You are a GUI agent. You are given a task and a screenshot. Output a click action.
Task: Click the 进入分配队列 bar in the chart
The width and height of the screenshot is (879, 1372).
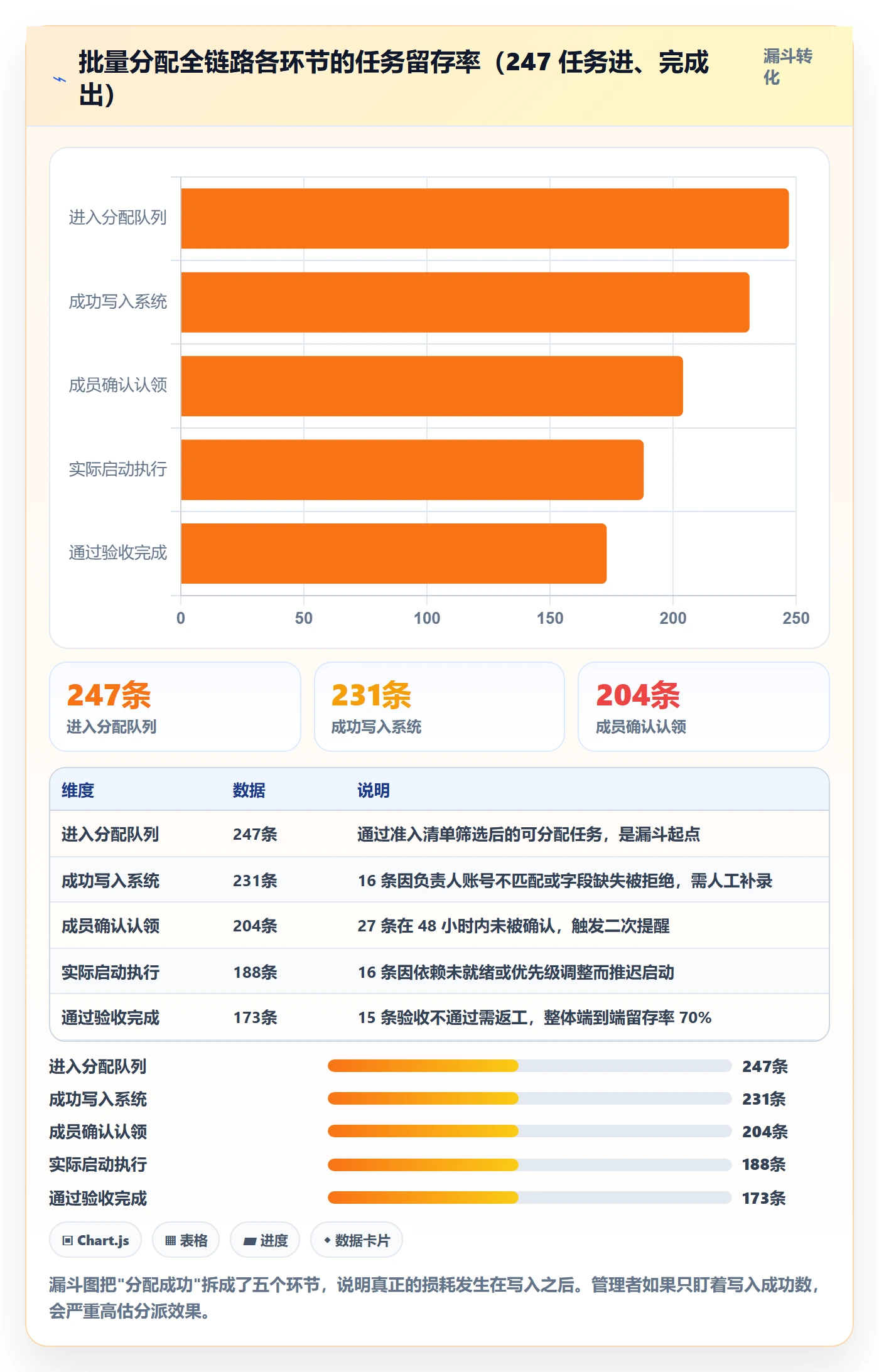point(485,218)
